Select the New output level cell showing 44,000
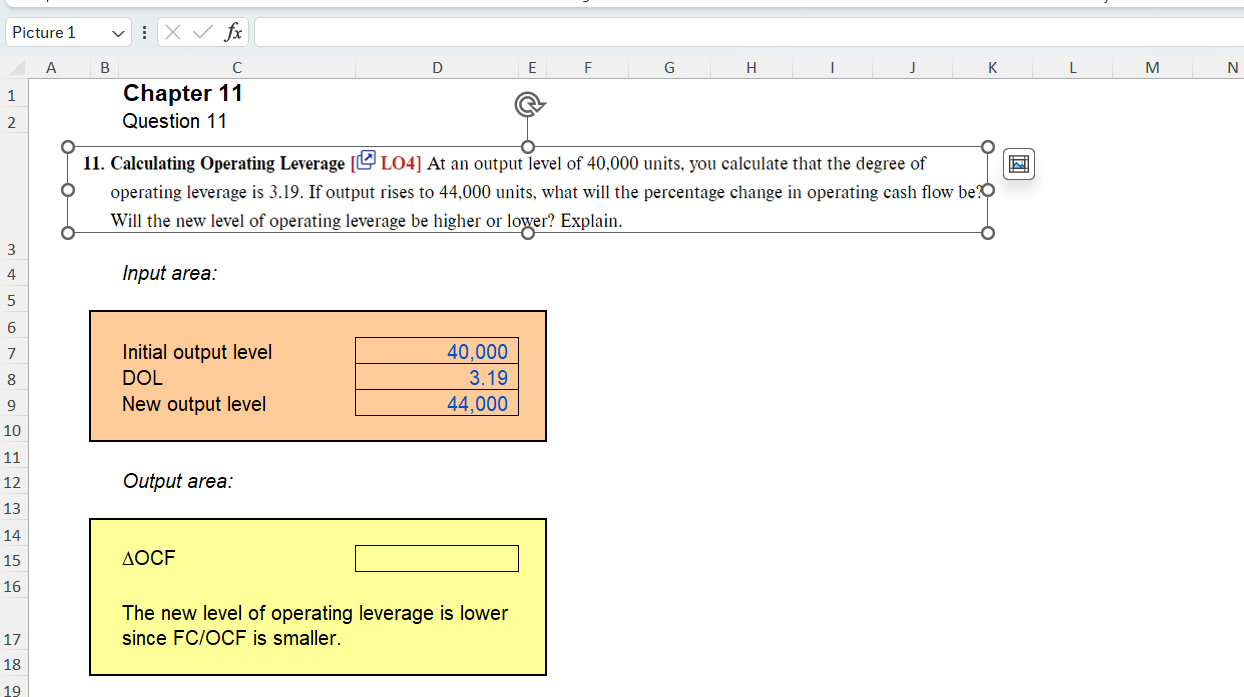1244x697 pixels. click(x=437, y=403)
